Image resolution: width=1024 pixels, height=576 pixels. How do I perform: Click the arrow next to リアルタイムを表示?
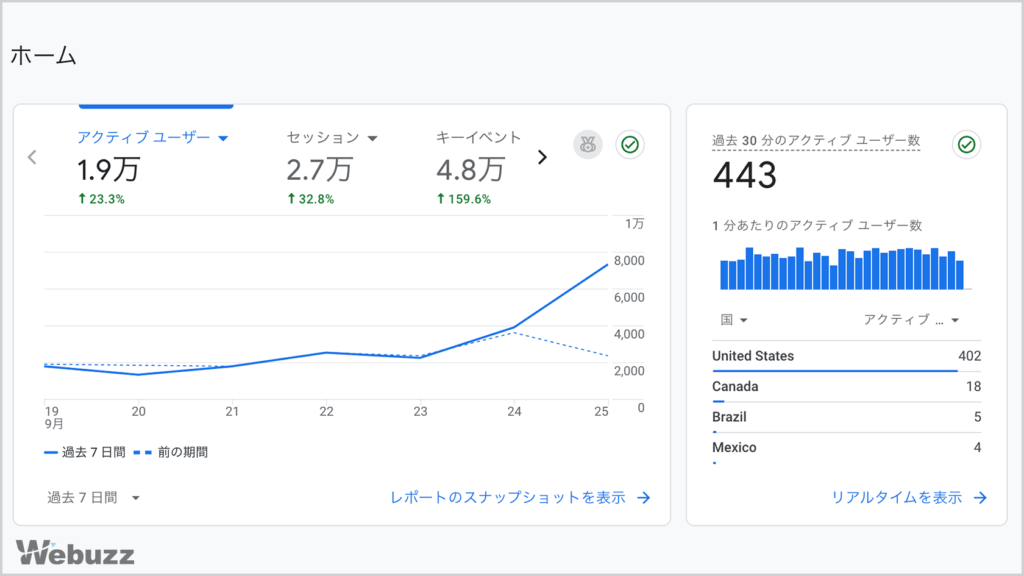pos(980,498)
